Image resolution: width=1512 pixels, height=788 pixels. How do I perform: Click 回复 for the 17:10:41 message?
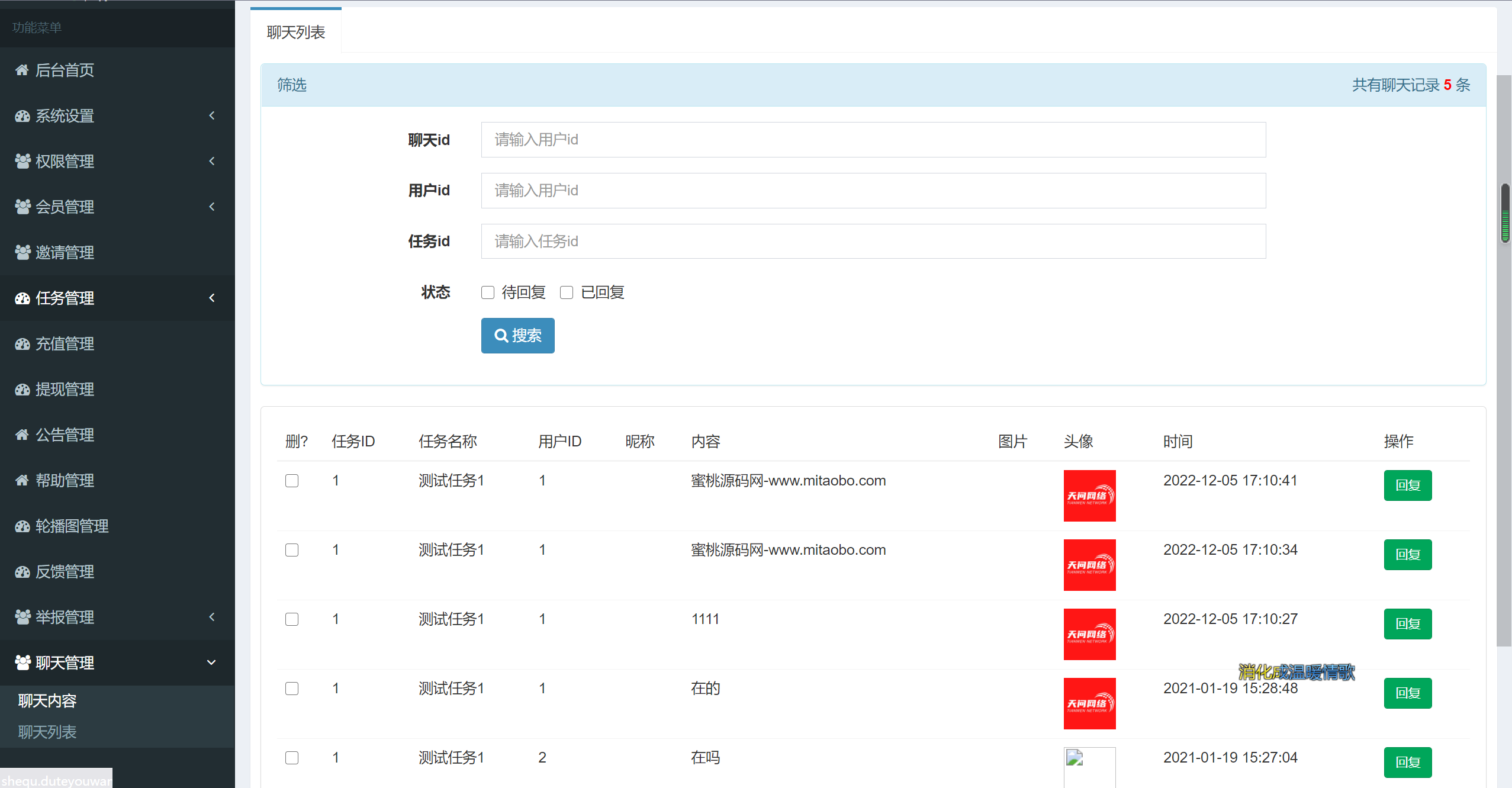1407,485
